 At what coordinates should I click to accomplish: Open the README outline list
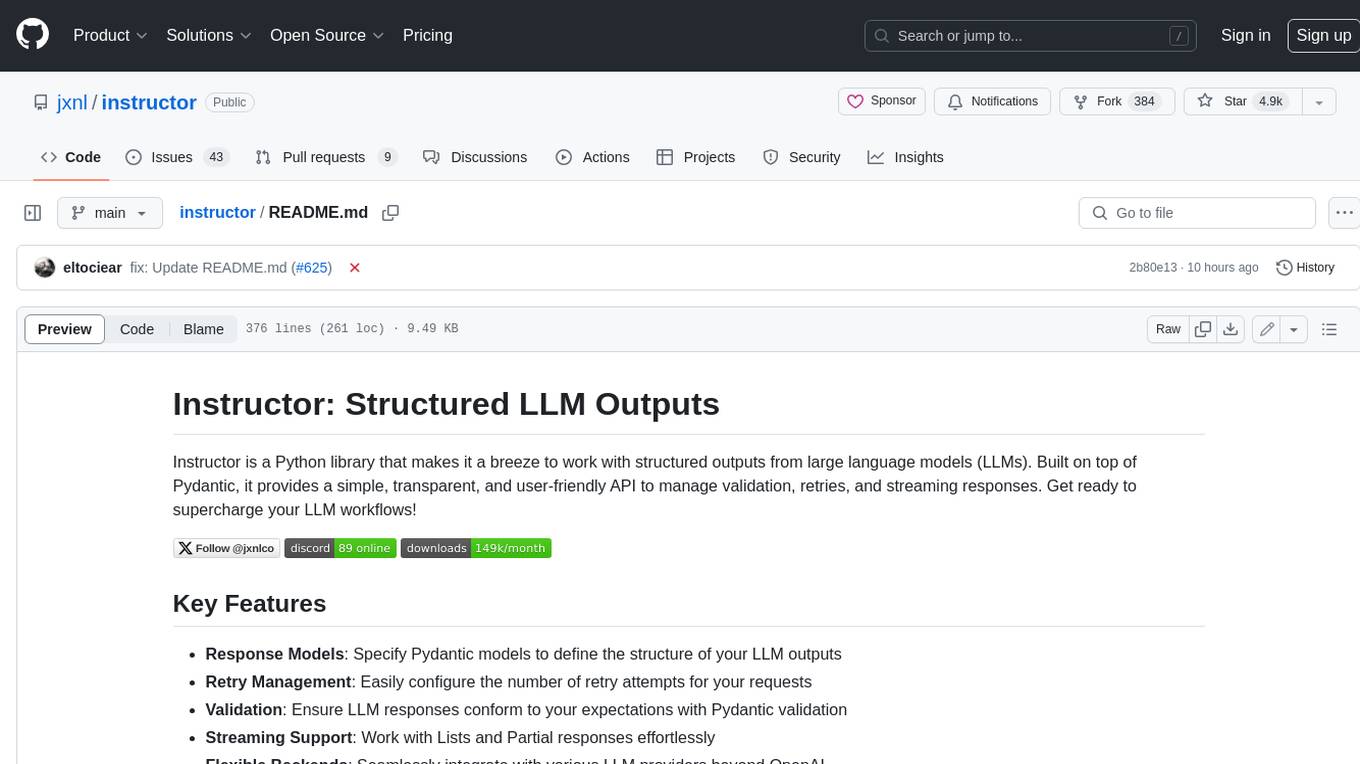coord(1329,329)
